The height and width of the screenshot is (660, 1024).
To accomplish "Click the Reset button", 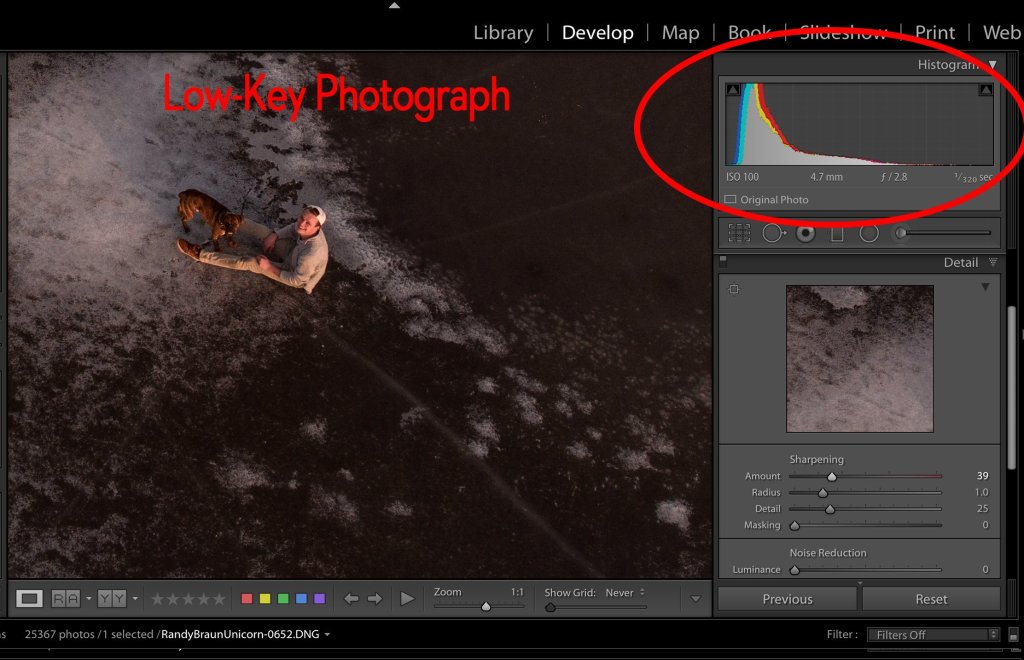I will coord(931,599).
